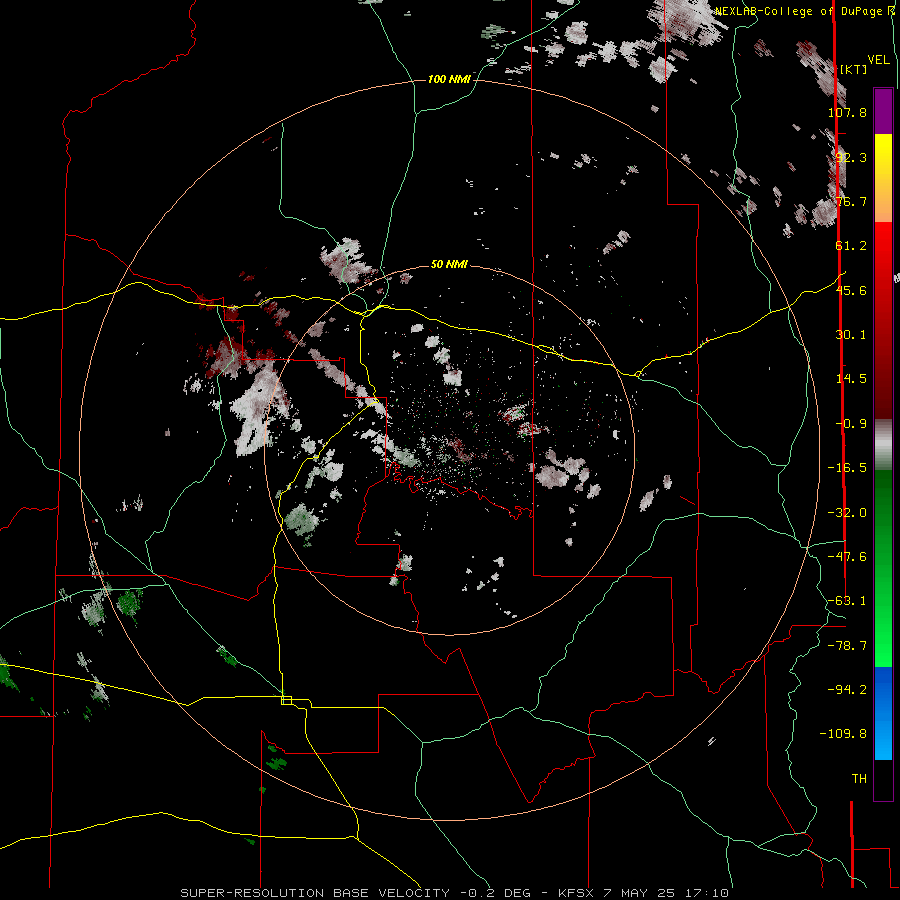Viewport: 900px width, 900px height.
Task: Pick the gray near-zero segment of the velocity scale
Action: (883, 444)
